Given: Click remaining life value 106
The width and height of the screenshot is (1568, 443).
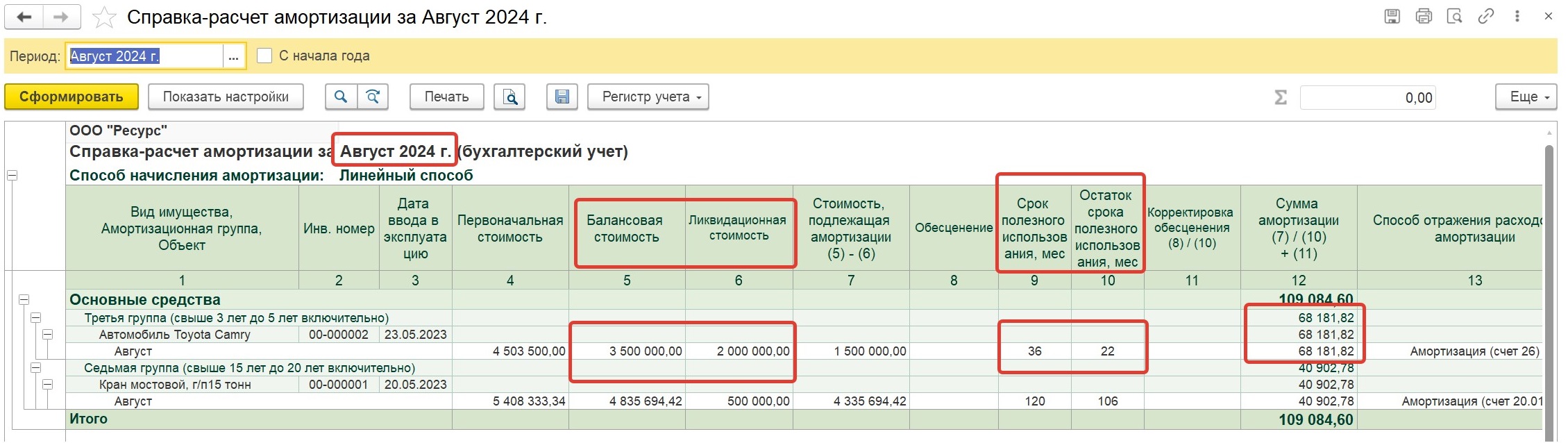Looking at the screenshot, I should click(x=1107, y=401).
